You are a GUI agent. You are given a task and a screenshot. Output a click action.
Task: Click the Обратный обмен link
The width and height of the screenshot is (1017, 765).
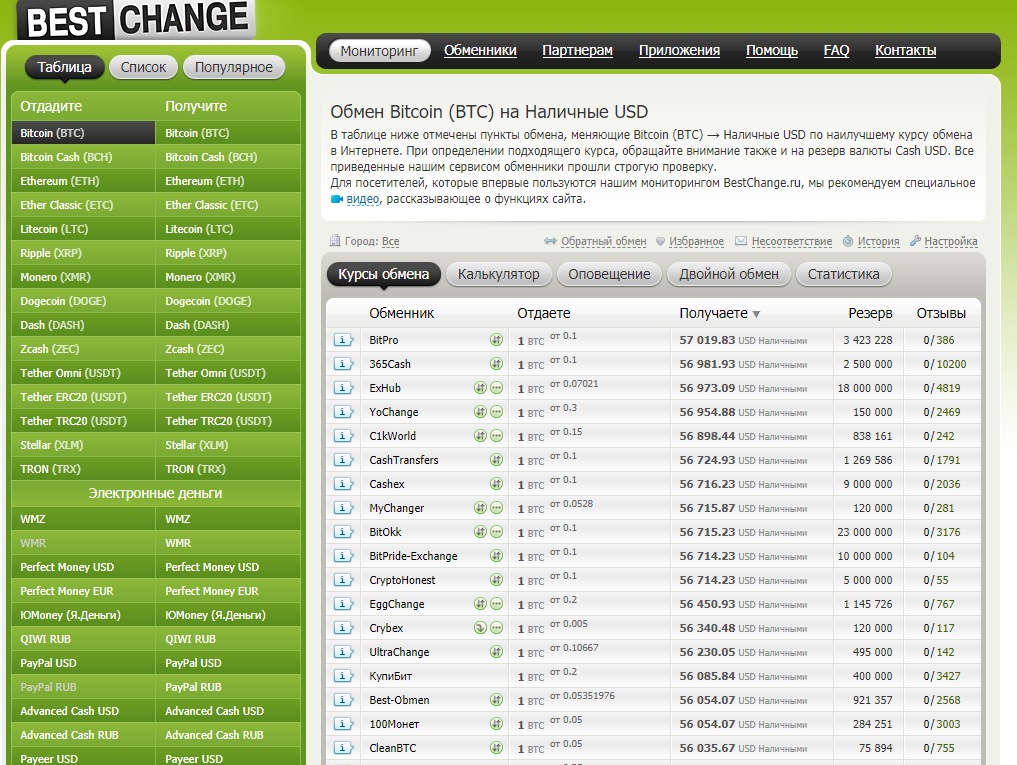(603, 241)
